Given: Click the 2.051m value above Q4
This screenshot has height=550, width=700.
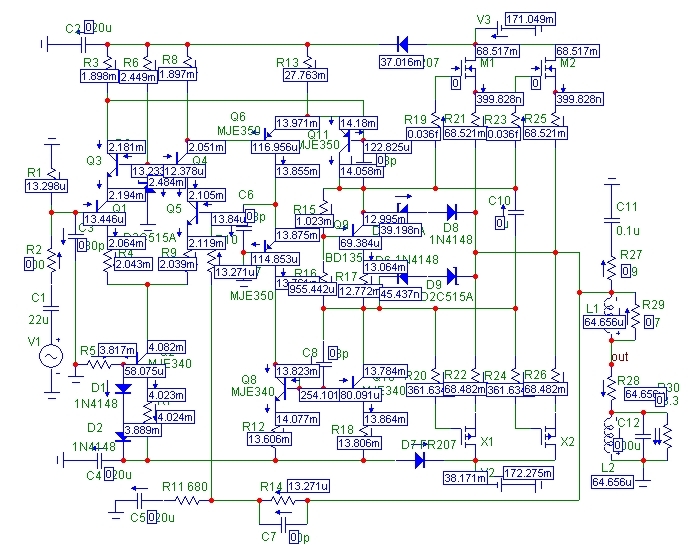Looking at the screenshot, I should [x=206, y=147].
